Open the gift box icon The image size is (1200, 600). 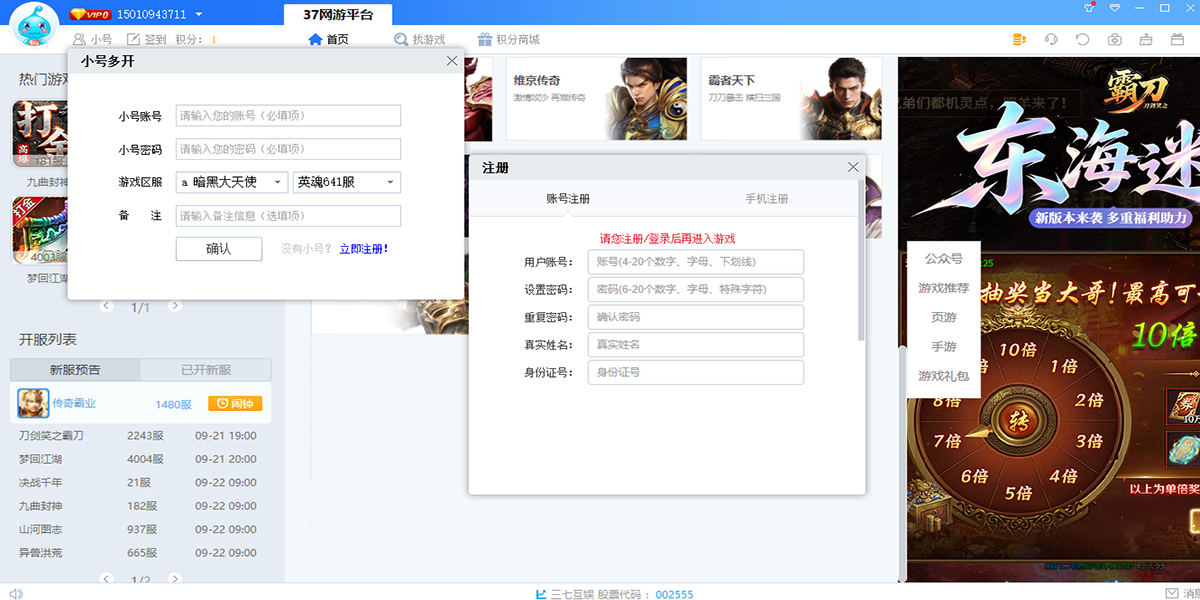click(x=1179, y=40)
